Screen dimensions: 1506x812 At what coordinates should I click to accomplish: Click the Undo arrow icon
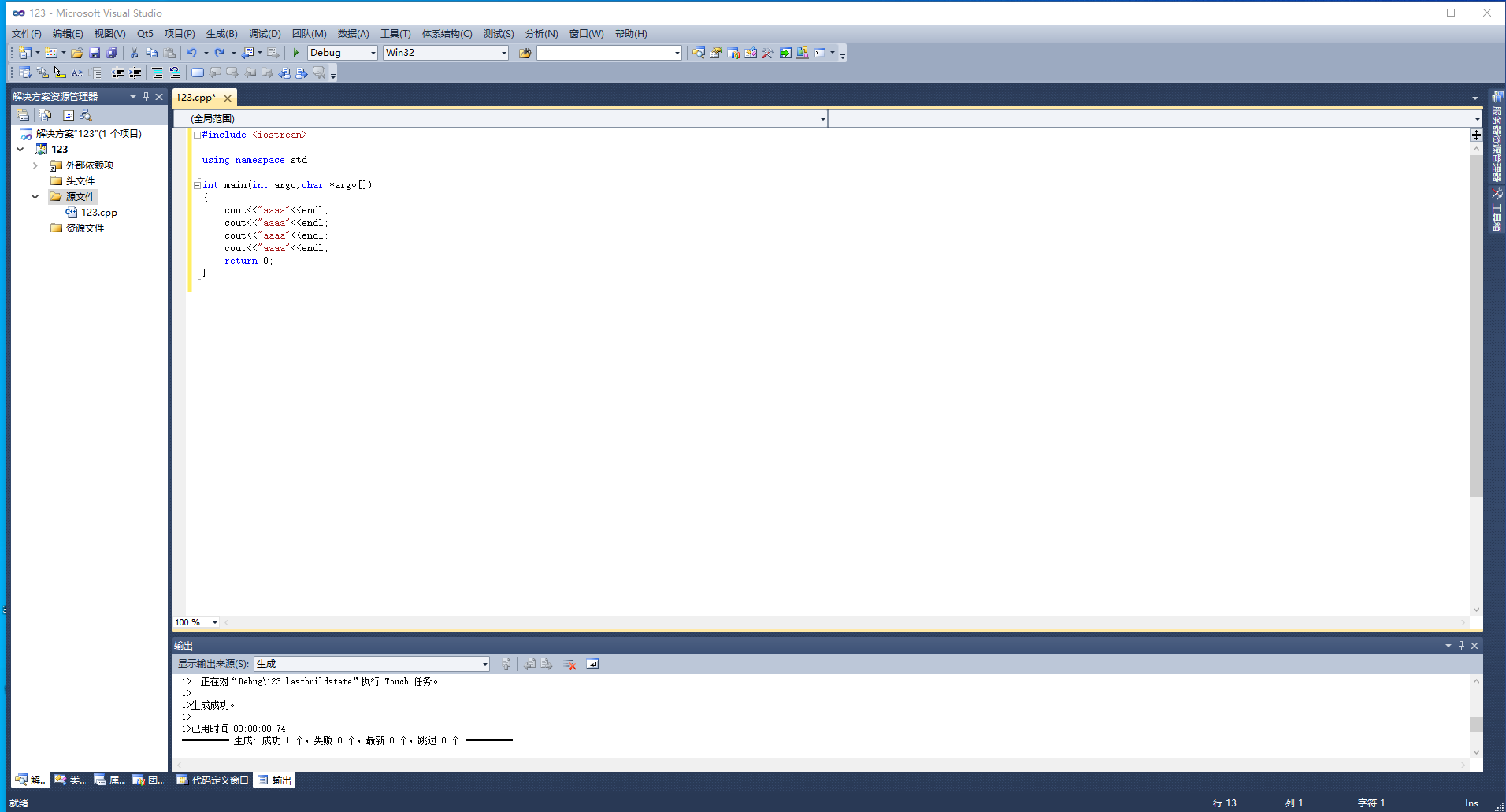pos(192,53)
